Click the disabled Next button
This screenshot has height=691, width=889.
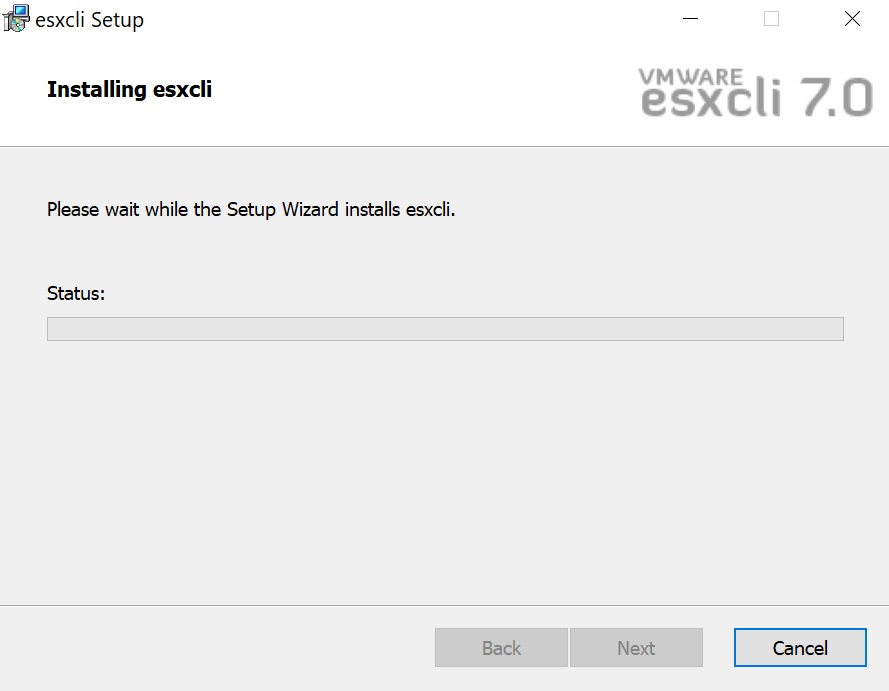click(x=636, y=648)
